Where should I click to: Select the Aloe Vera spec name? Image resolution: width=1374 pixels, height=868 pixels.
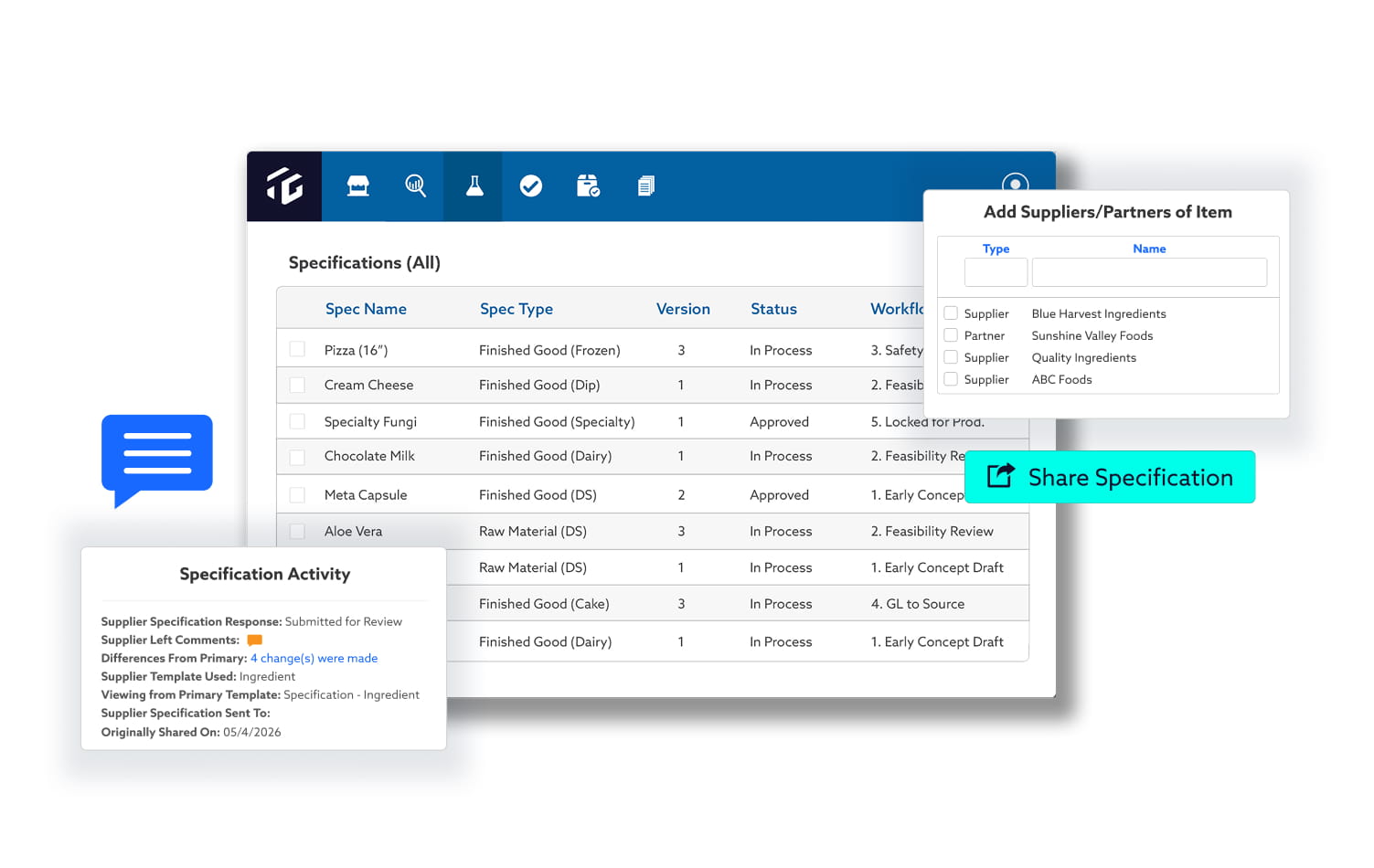[x=353, y=531]
